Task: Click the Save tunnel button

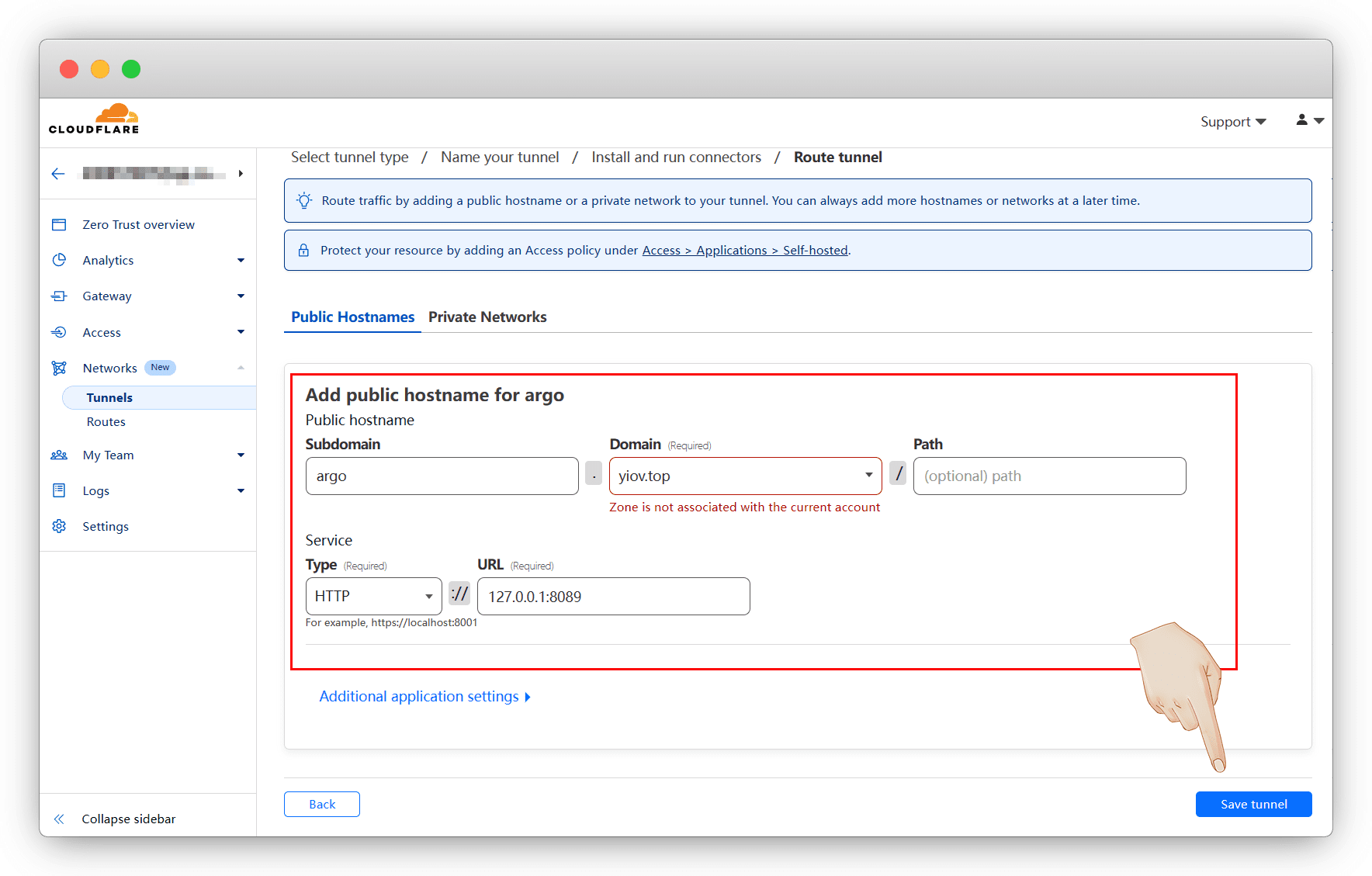Action: click(x=1253, y=805)
